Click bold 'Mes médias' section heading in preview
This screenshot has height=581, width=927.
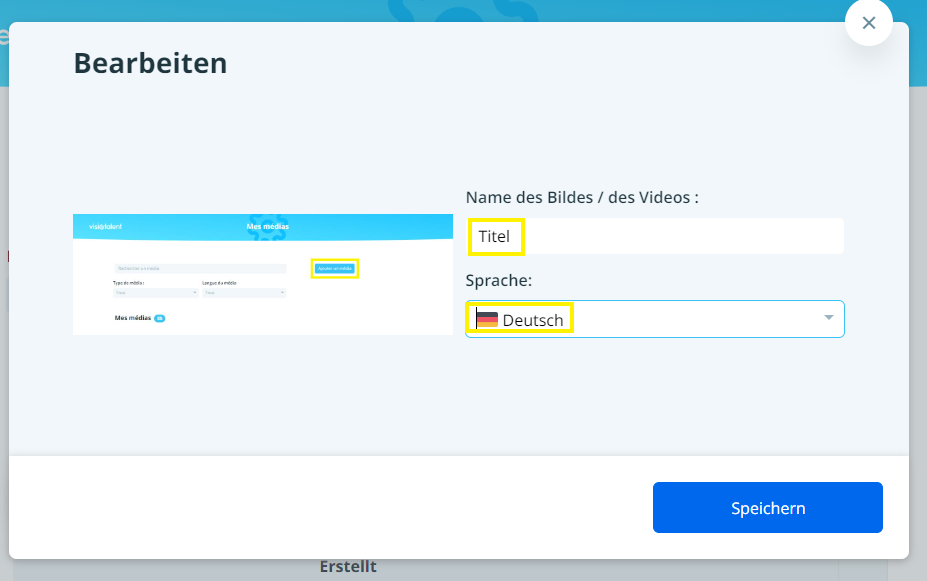tap(133, 318)
